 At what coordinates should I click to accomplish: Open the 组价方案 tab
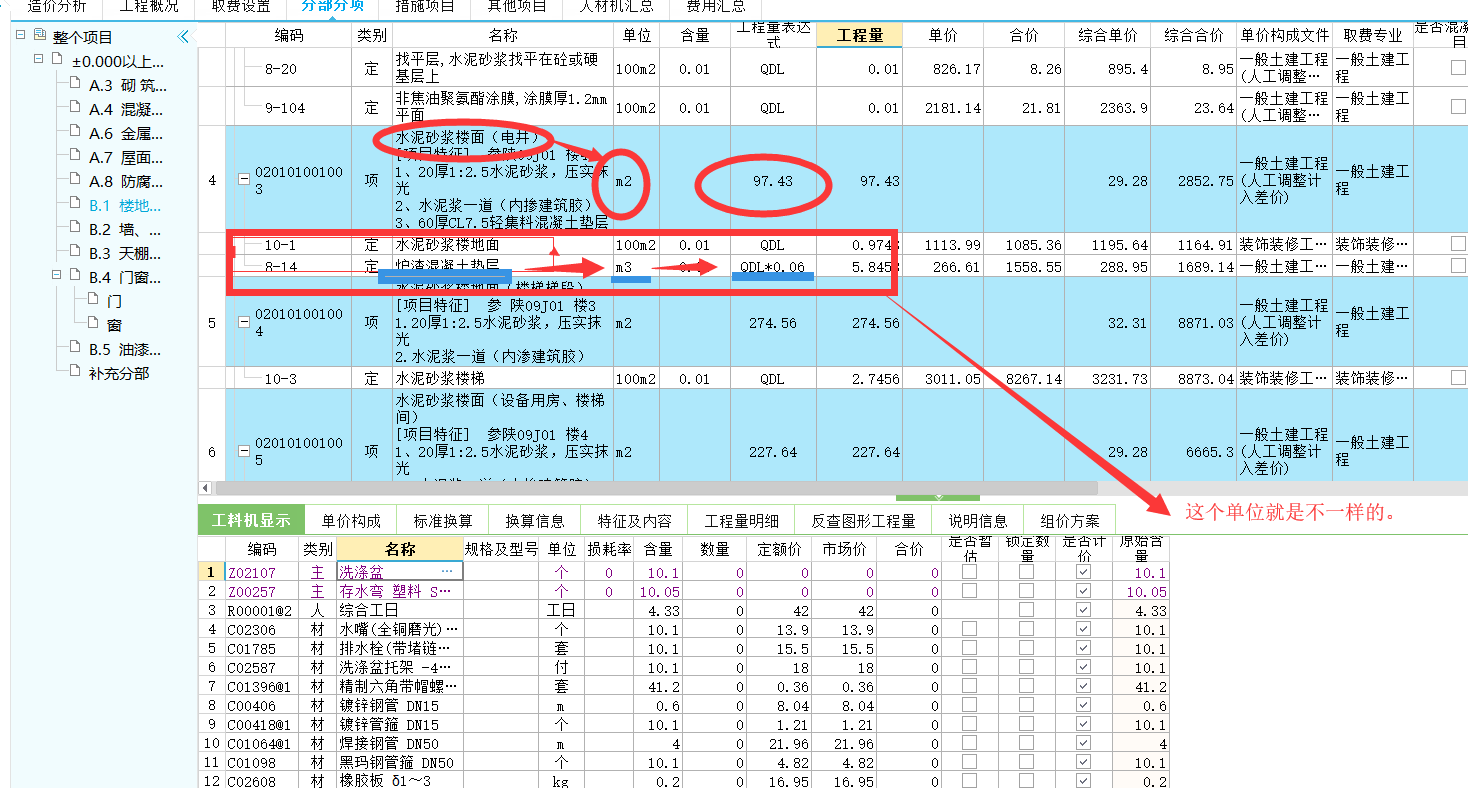coord(1070,520)
